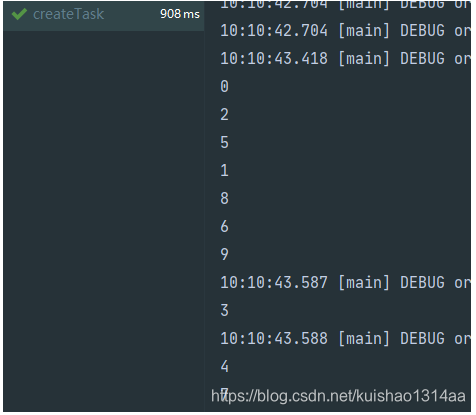The height and width of the screenshot is (415, 476).
Task: Click the [main] thread tag at 10:10:43.418
Action: pos(364,59)
